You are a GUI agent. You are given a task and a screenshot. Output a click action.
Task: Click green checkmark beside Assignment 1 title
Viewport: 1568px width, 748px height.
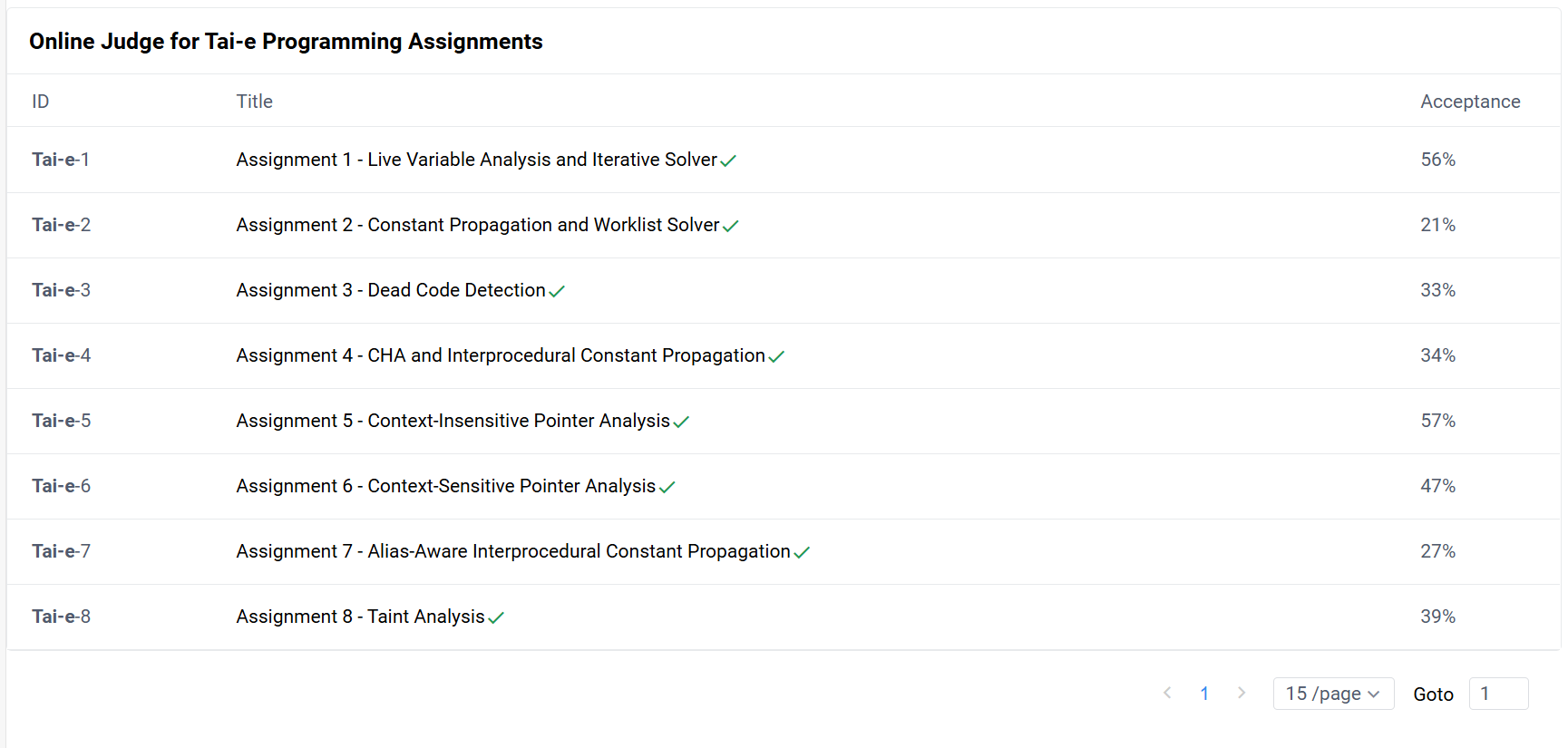click(728, 160)
